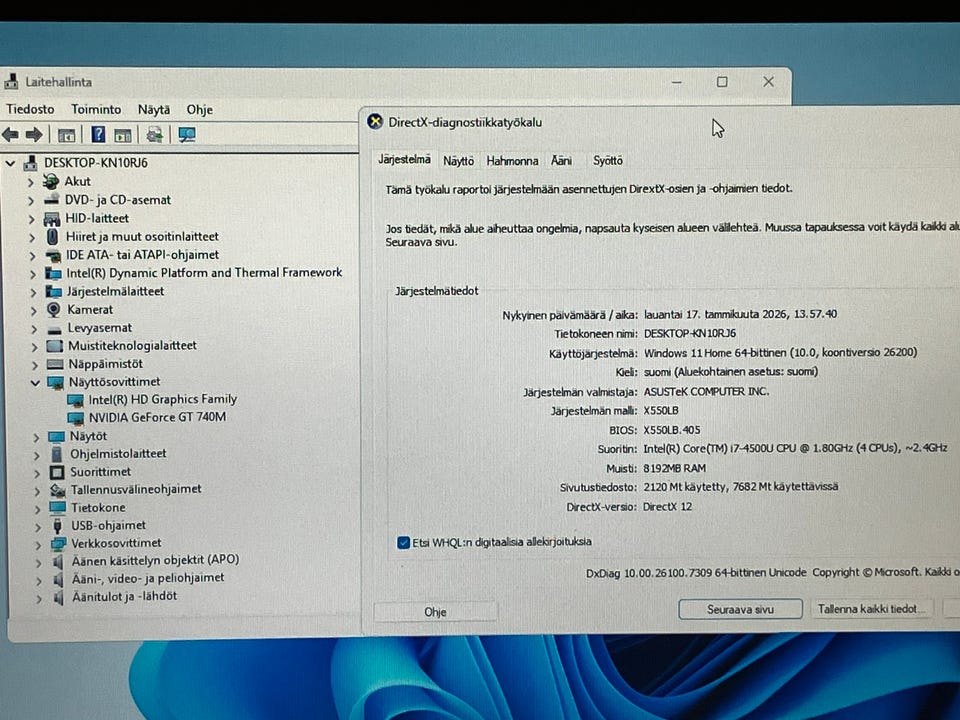Expand the Tallennusvälineohjaimet node
This screenshot has width=960, height=720.
(x=37, y=490)
